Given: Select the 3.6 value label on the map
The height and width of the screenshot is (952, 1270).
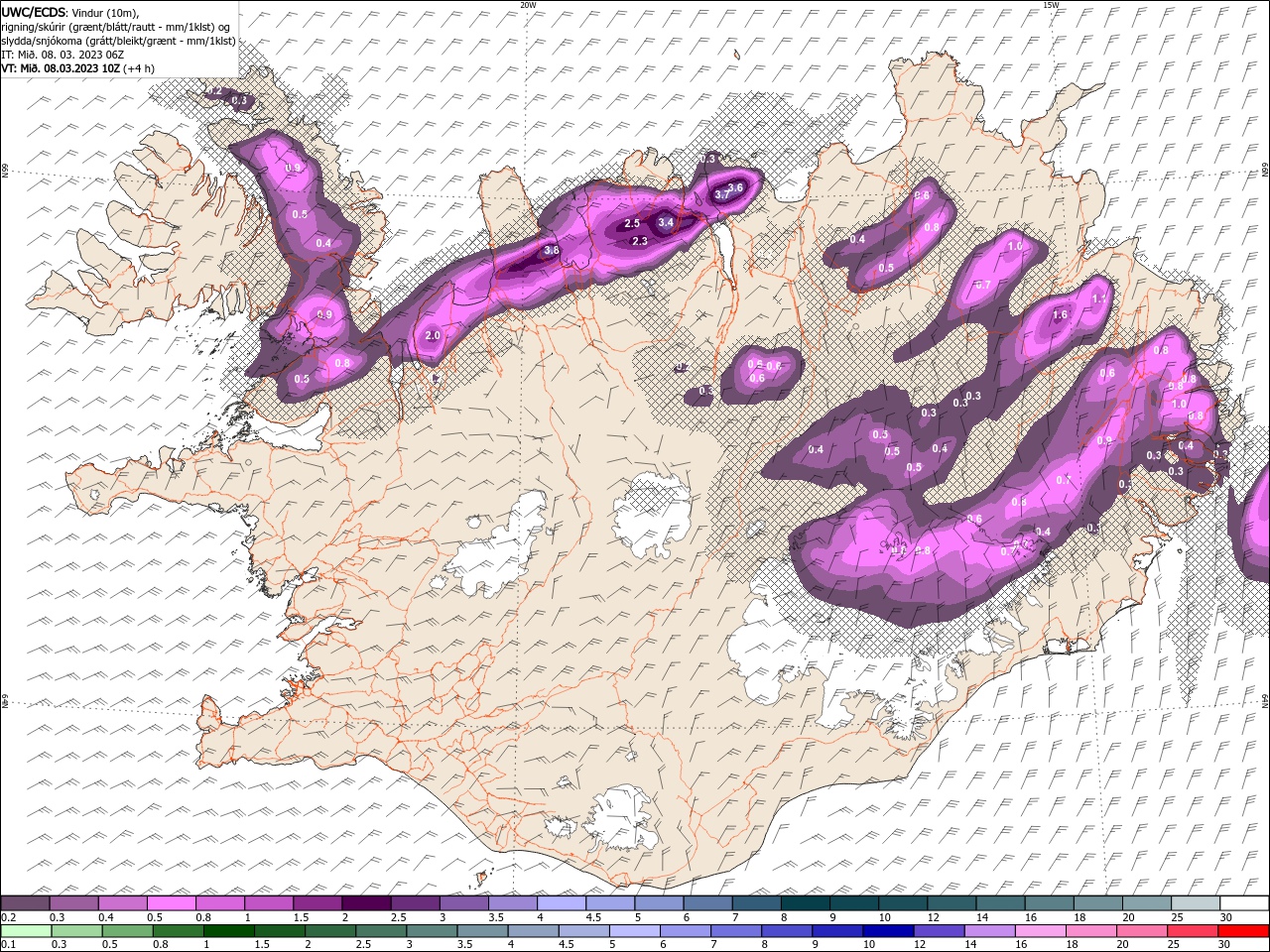Looking at the screenshot, I should (735, 187).
